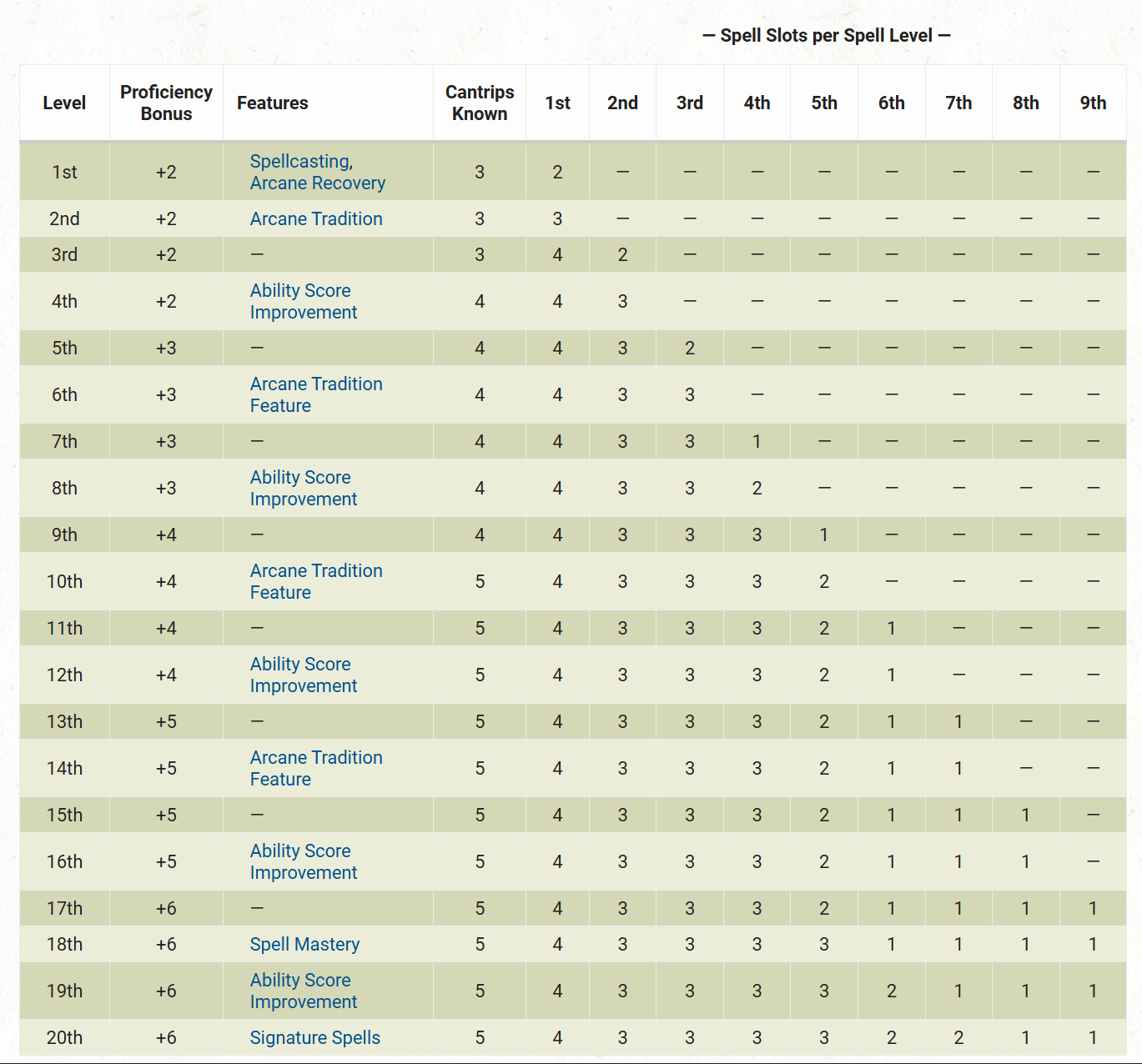Open the Signature Spells link
Screen dimensions: 1142x1064
tap(314, 1037)
